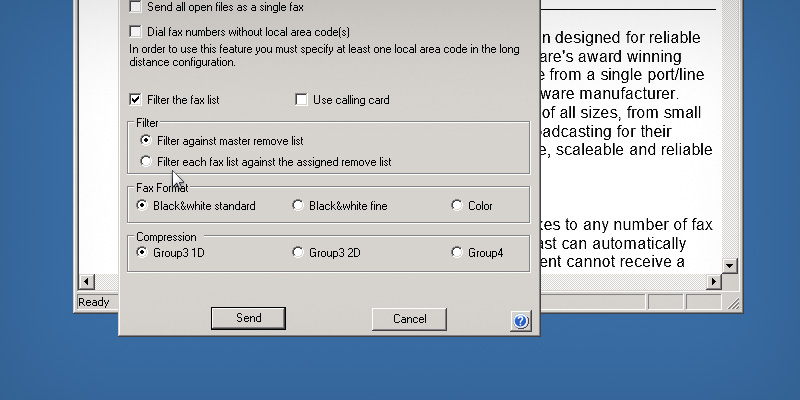Viewport: 800px width, 400px height.
Task: Uncheck the 'Filter the fax list' checkbox
Action: tap(135, 100)
